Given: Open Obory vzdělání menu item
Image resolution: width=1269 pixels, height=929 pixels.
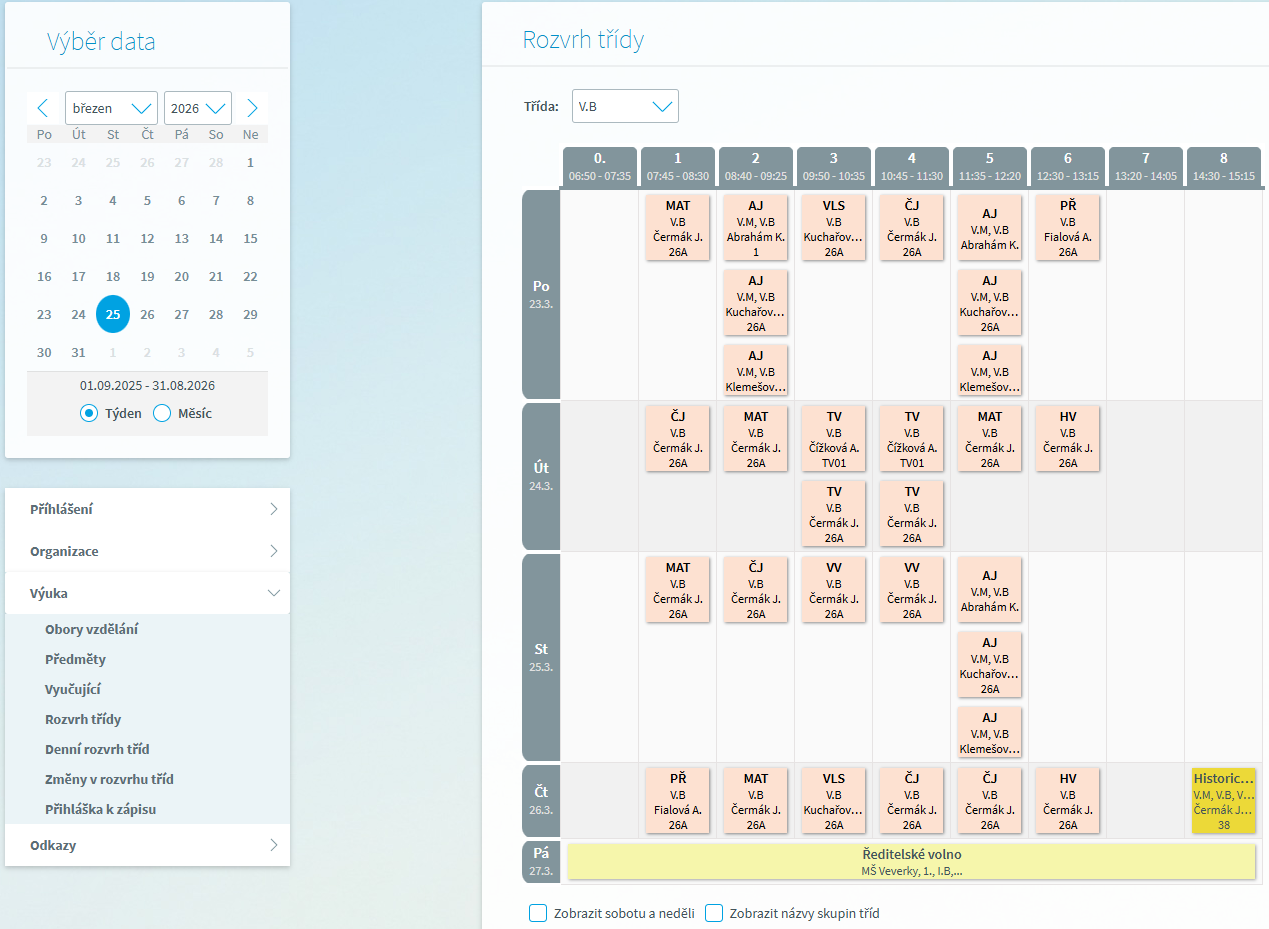Looking at the screenshot, I should (x=92, y=630).
